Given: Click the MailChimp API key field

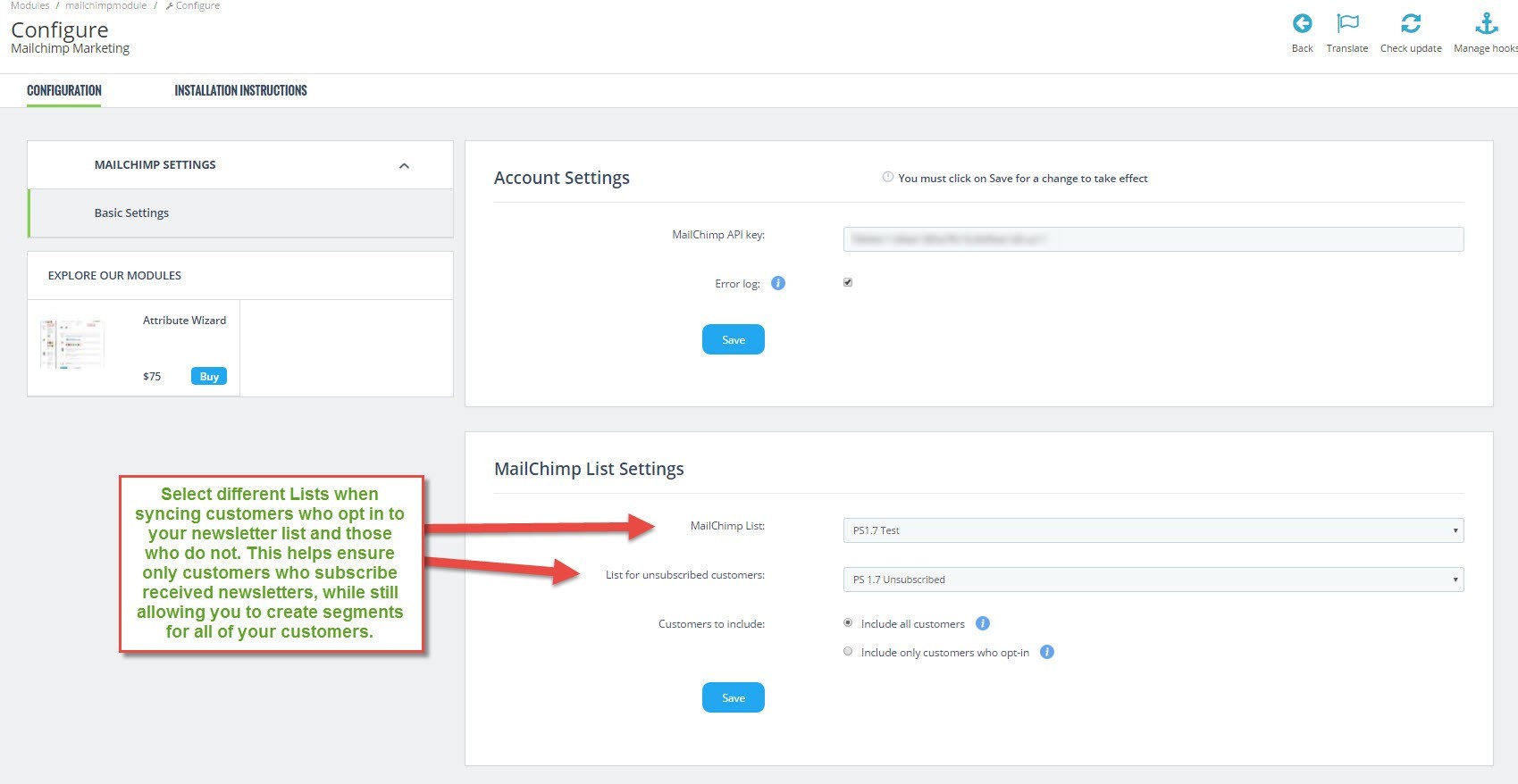Looking at the screenshot, I should [1153, 239].
